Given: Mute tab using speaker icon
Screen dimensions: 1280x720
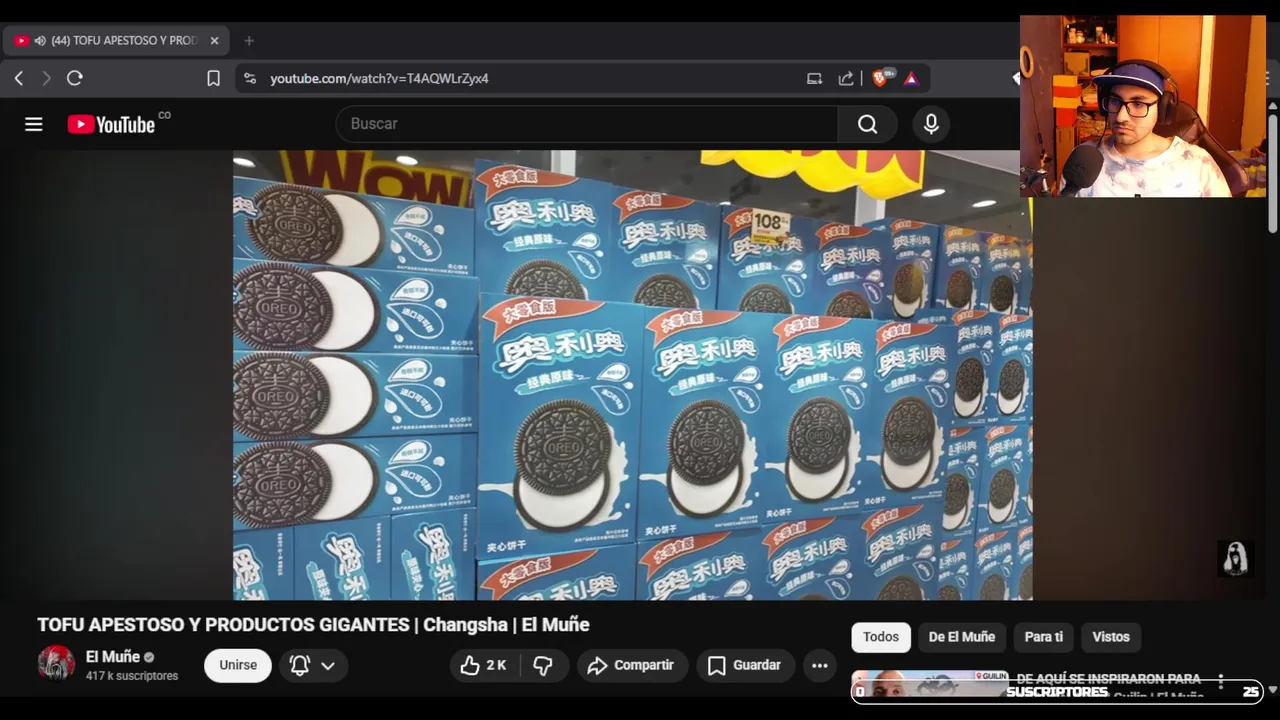Looking at the screenshot, I should [40, 41].
